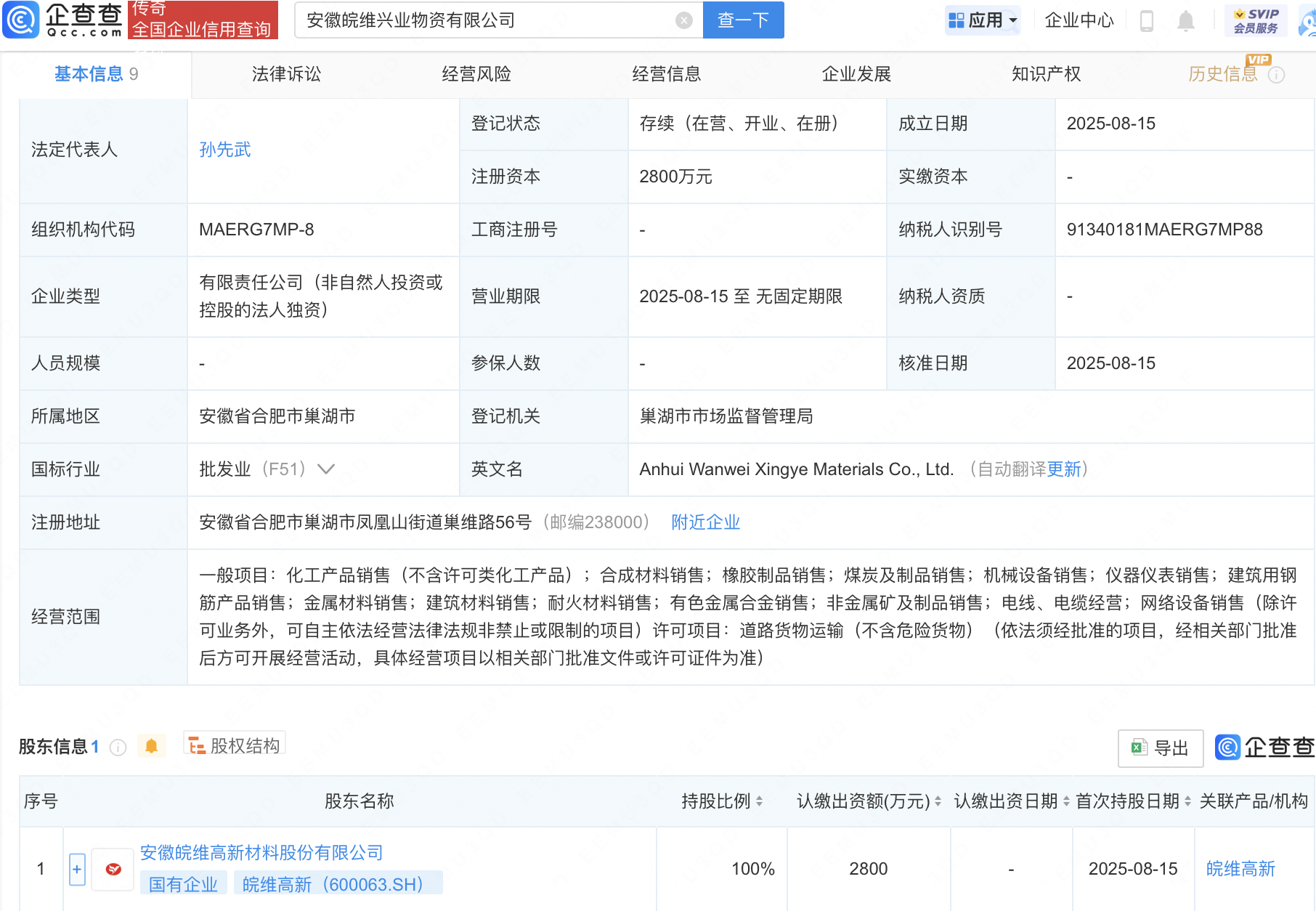Sort by 认缴出资额 column
Screen dimensions: 1316x911
(938, 801)
